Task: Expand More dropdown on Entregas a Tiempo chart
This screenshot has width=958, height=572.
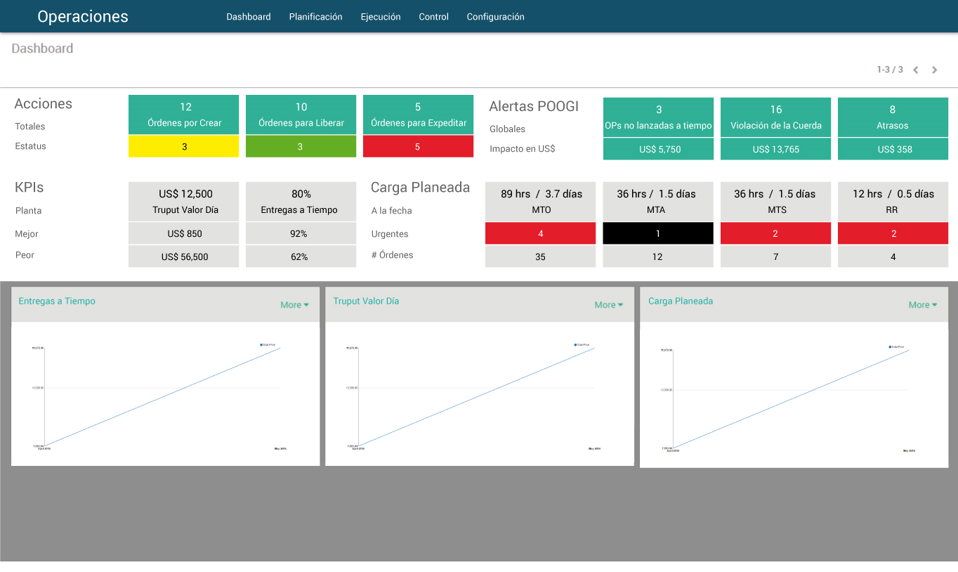Action: (294, 304)
